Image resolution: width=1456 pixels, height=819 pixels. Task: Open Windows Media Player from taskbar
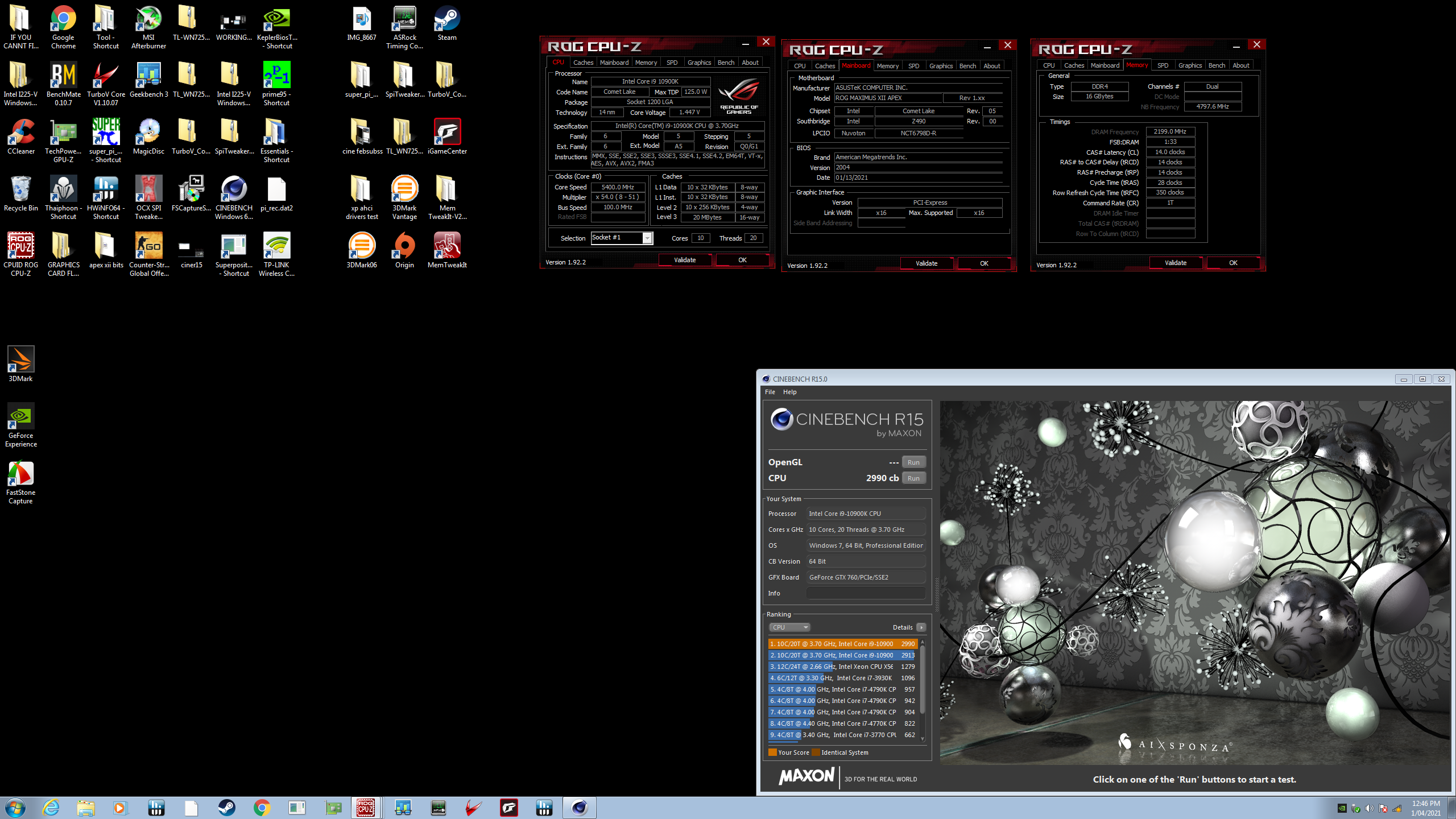(119, 808)
